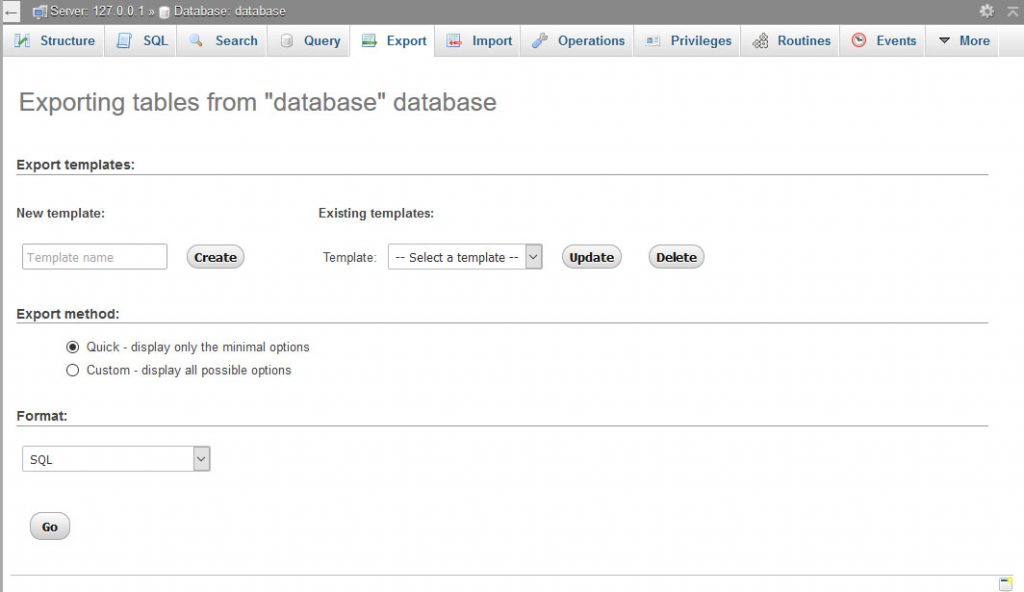Open the phpMyAdmin settings gear icon
Image resolution: width=1024 pixels, height=592 pixels.
click(x=986, y=11)
